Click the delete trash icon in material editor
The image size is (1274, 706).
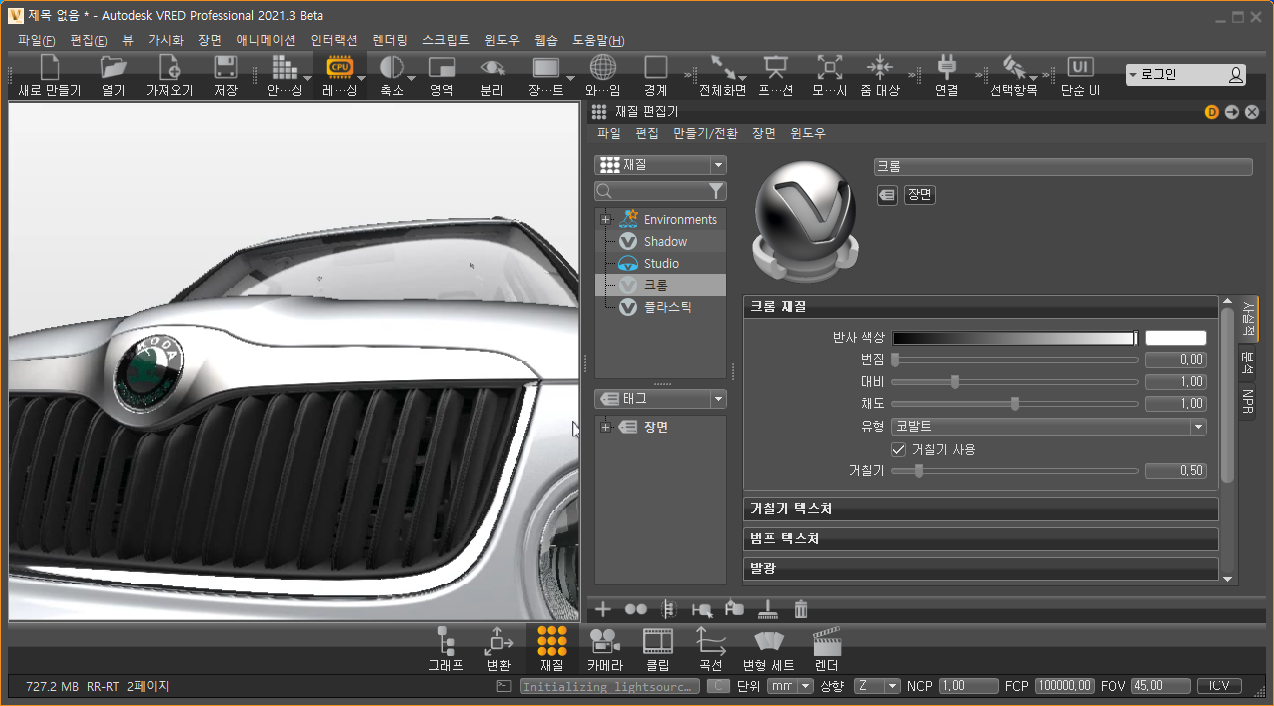[x=801, y=608]
